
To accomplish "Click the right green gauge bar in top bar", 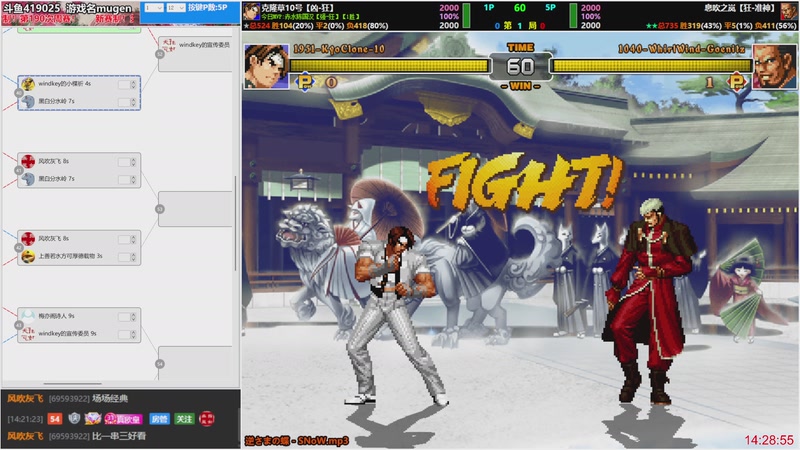I will tap(573, 16).
